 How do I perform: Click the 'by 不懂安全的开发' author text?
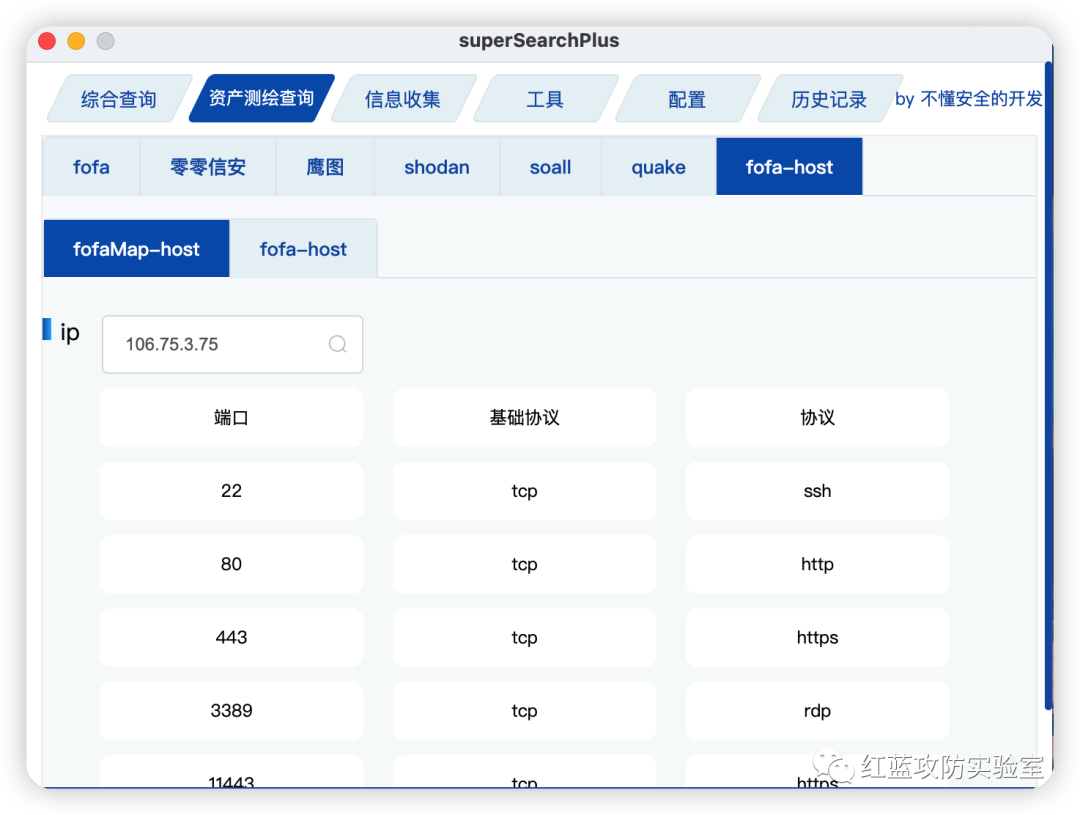tap(968, 99)
